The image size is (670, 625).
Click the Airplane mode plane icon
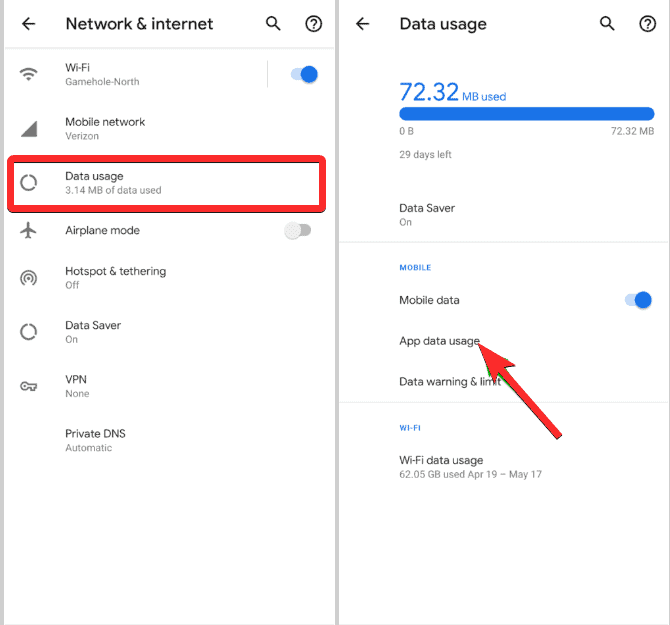tap(29, 230)
